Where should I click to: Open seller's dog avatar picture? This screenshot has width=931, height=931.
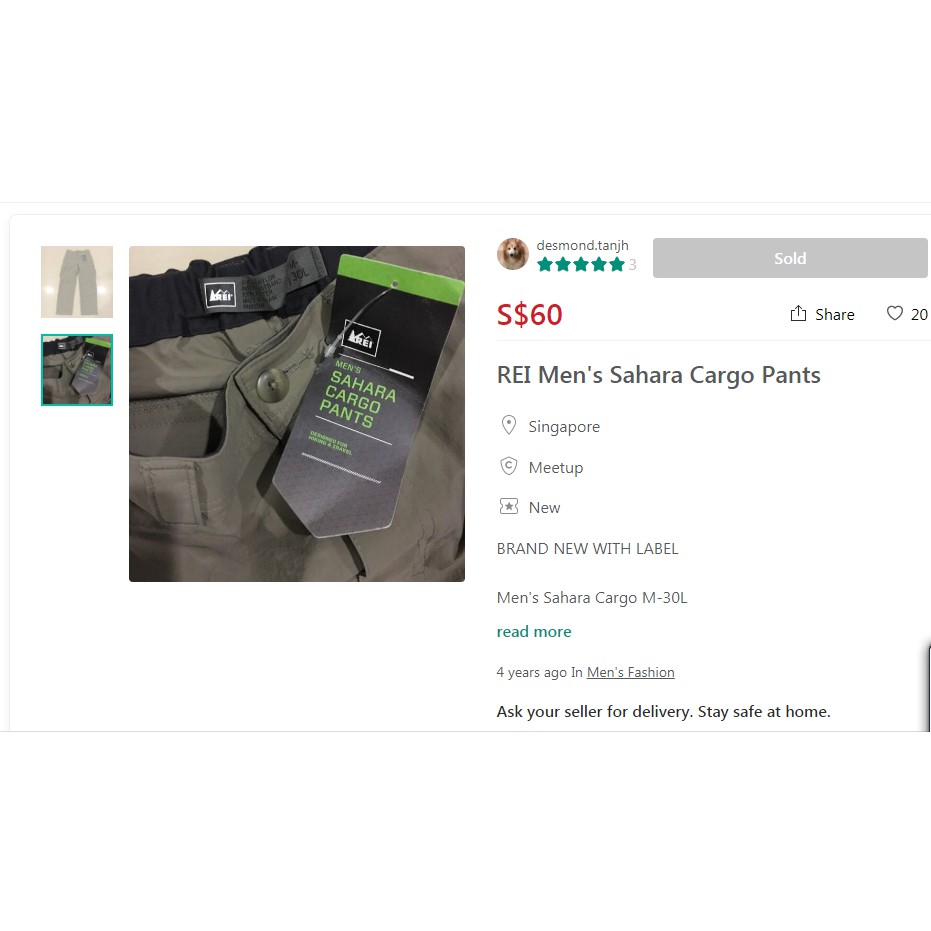[513, 254]
